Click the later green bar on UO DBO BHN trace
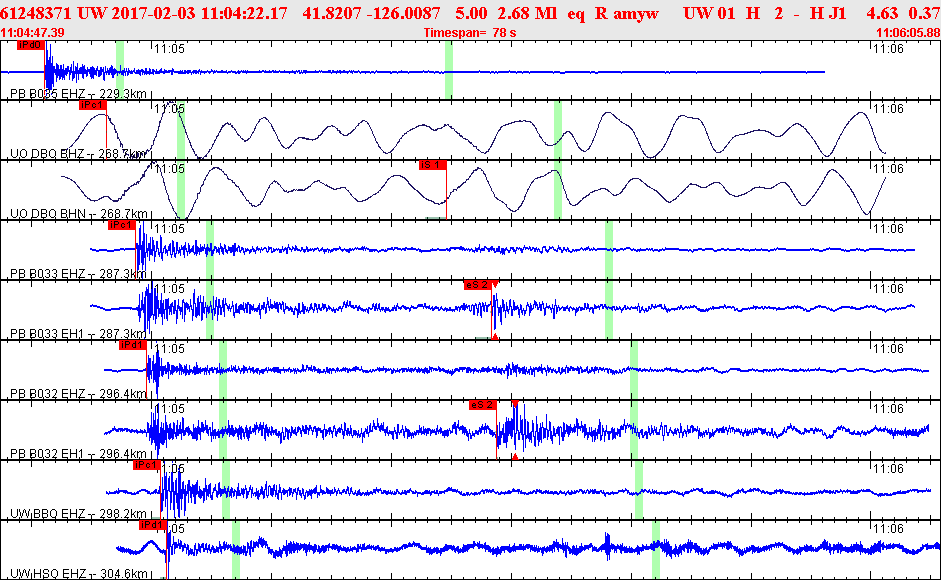The image size is (941, 580). coord(558,189)
